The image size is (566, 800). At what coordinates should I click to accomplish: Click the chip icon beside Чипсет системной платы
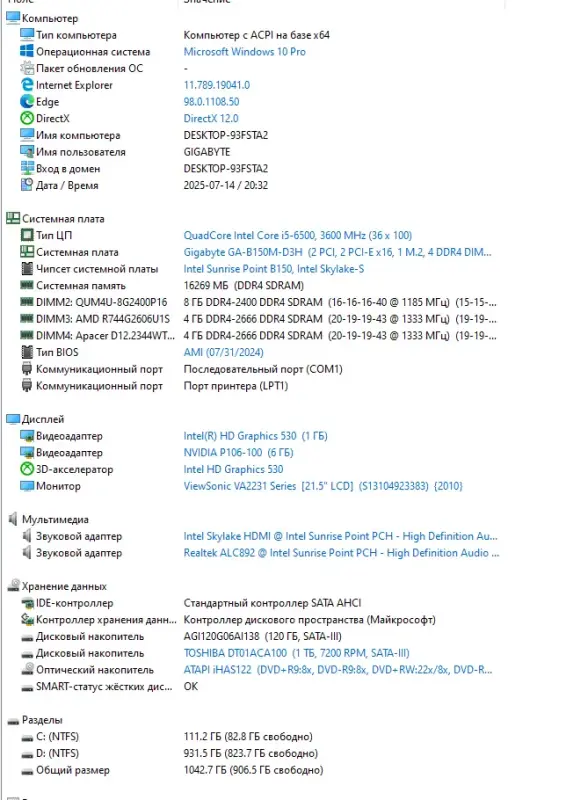click(27, 269)
